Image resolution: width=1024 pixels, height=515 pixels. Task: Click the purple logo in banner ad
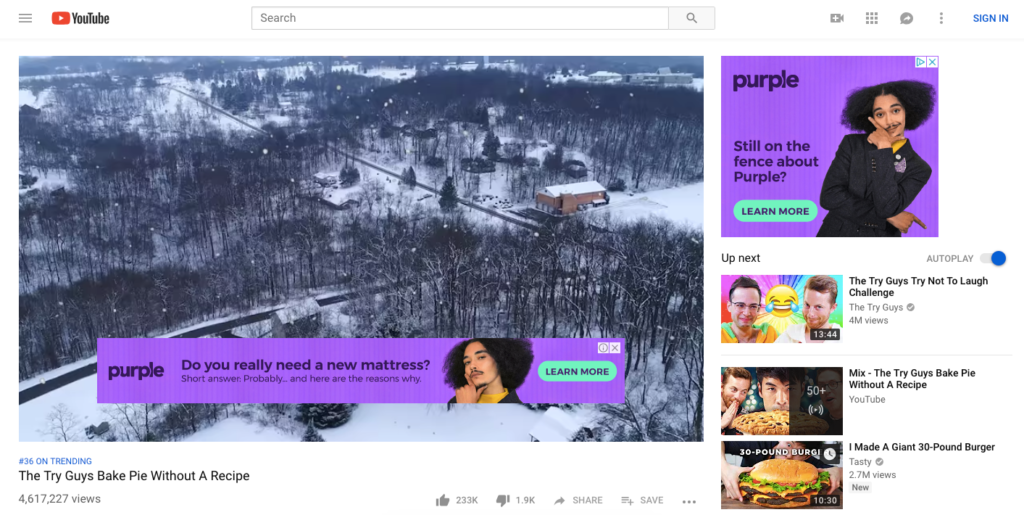tap(136, 371)
